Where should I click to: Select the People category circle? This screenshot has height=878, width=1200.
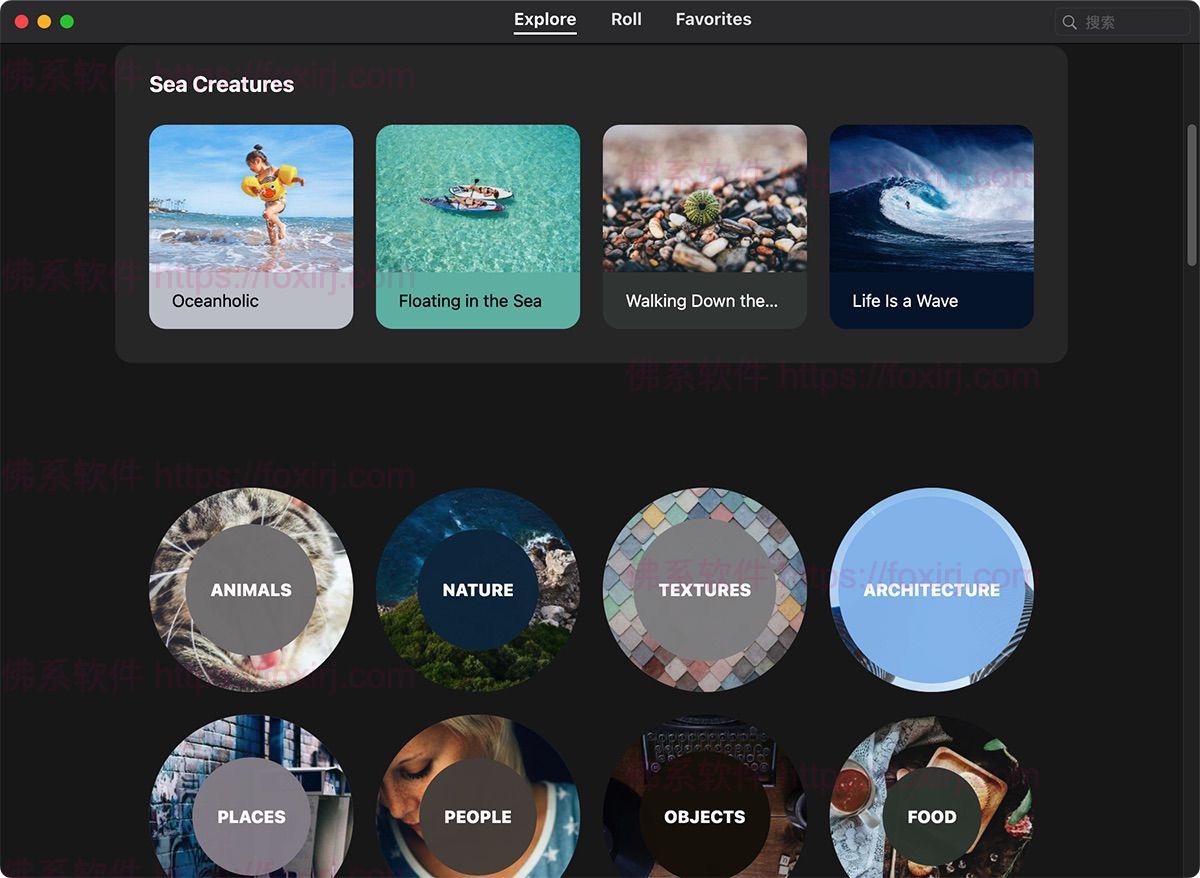click(478, 816)
